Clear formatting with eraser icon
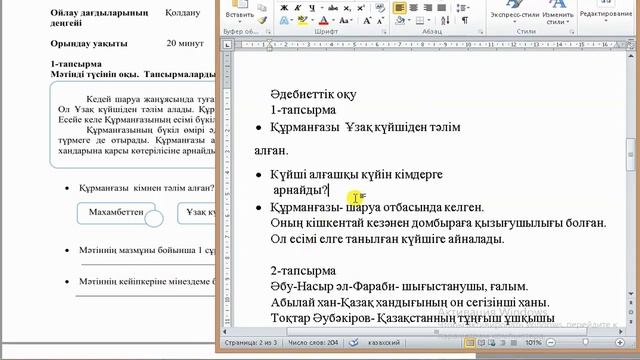Image resolution: width=640 pixels, height=360 pixels. coord(380,8)
